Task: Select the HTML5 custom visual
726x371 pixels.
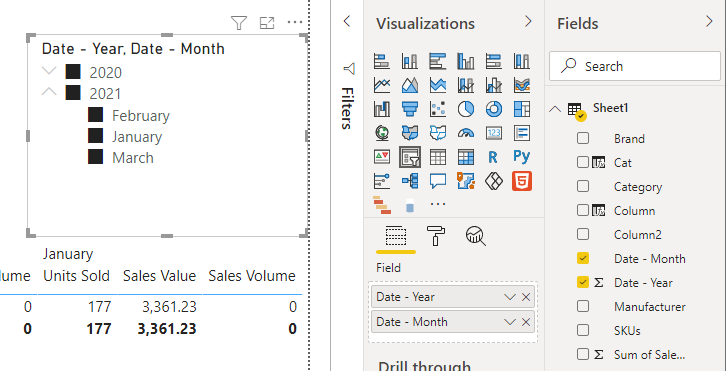Action: [522, 181]
